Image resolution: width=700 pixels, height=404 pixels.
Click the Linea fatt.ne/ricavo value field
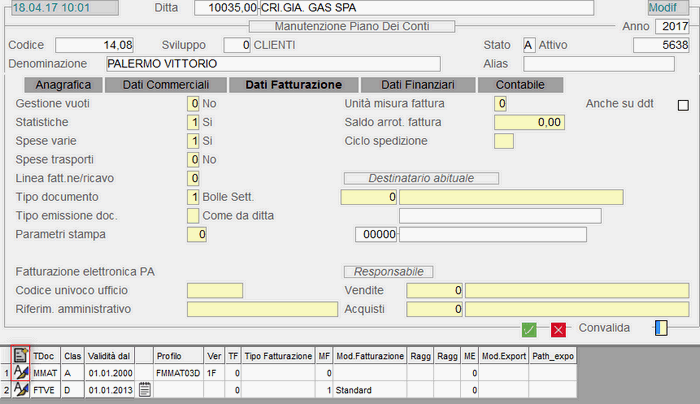pos(193,179)
